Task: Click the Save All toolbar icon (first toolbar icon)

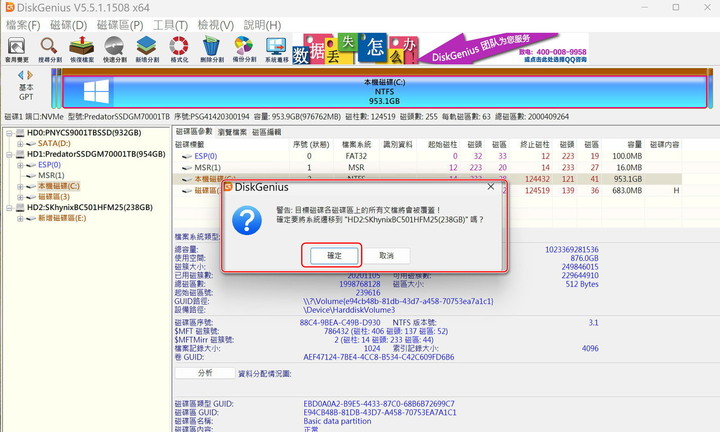Action: coord(17,49)
